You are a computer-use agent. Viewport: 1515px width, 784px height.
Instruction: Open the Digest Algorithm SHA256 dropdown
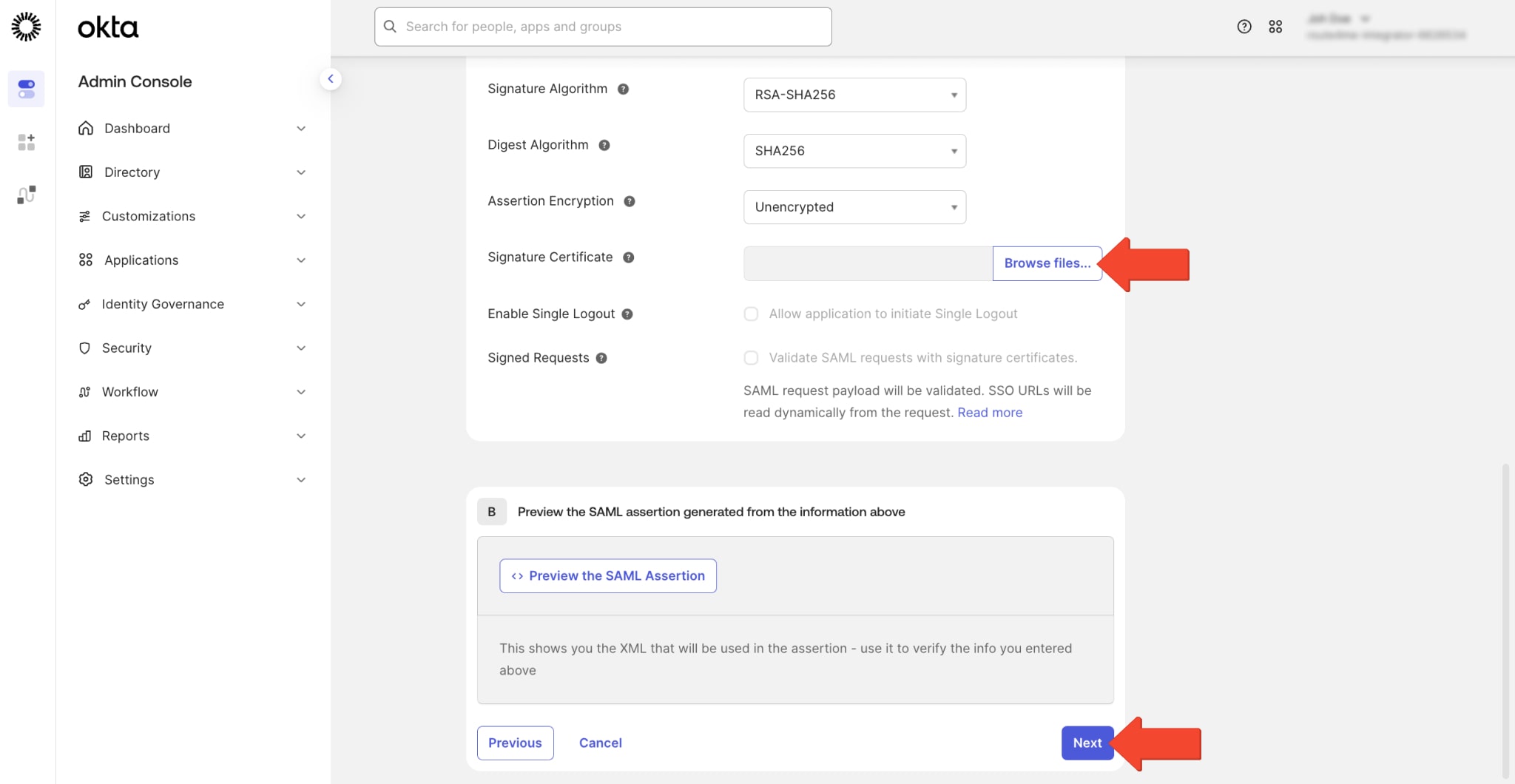click(854, 151)
